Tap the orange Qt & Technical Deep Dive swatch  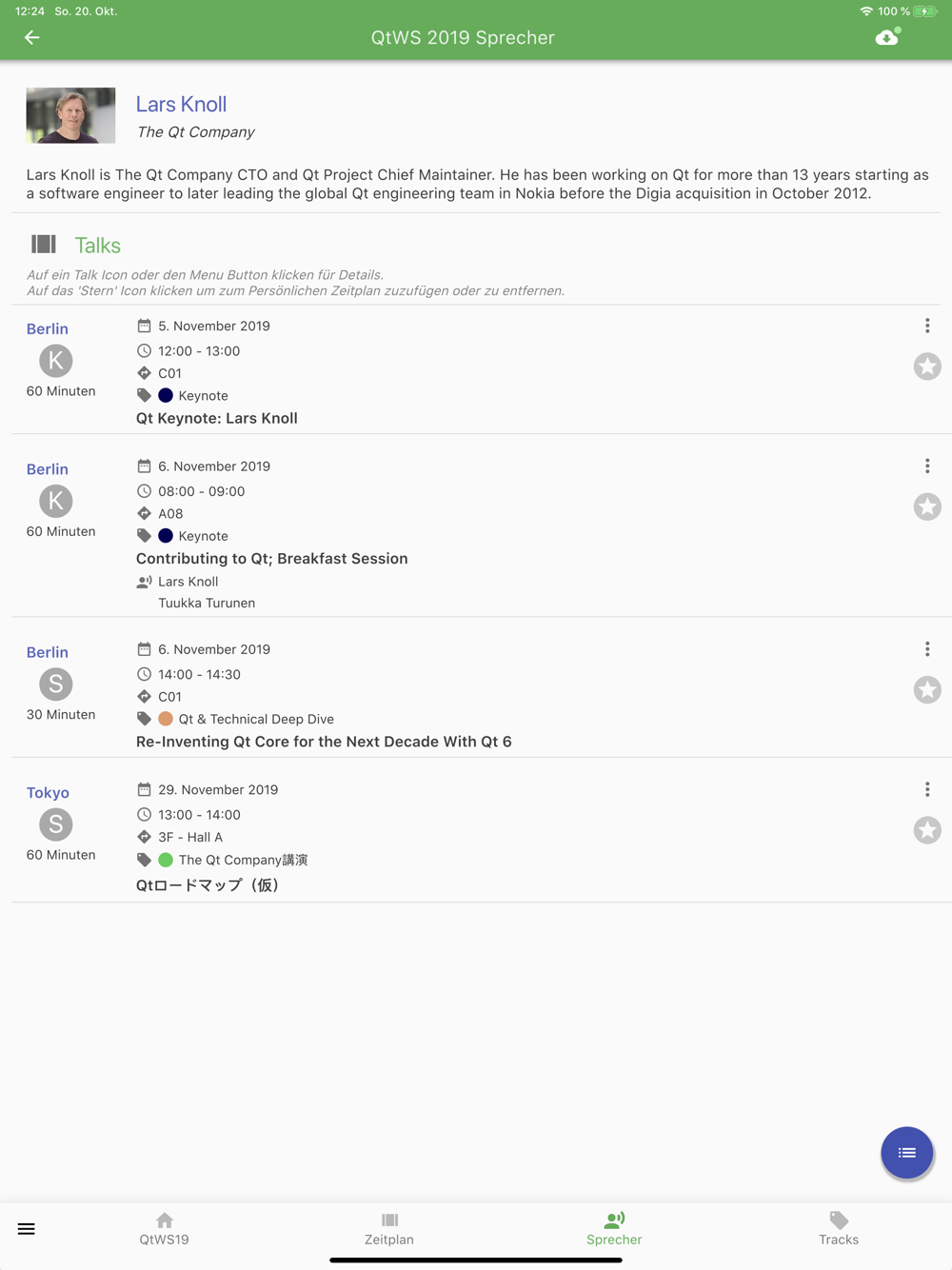coord(166,719)
